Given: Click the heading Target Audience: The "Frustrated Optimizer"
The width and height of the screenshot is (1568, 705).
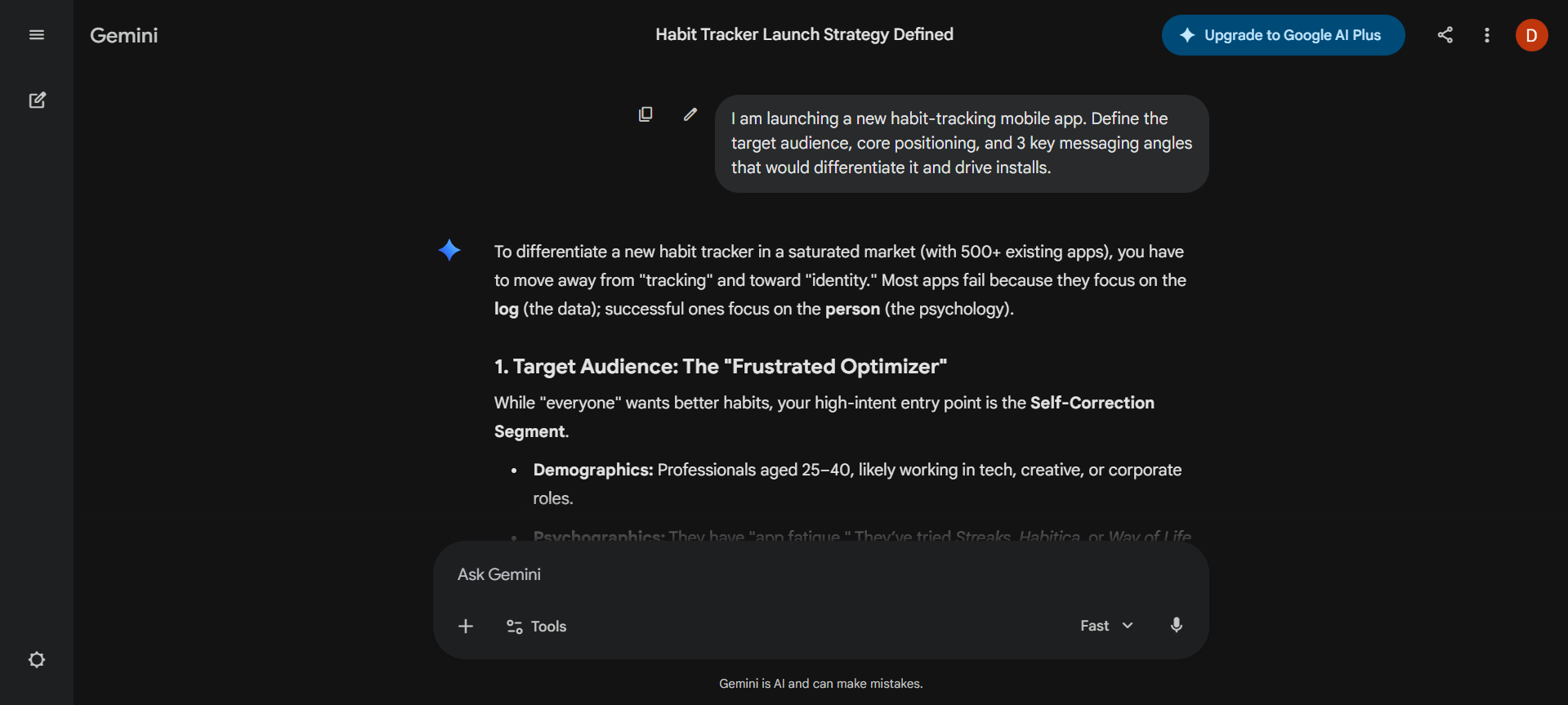Looking at the screenshot, I should click(721, 367).
